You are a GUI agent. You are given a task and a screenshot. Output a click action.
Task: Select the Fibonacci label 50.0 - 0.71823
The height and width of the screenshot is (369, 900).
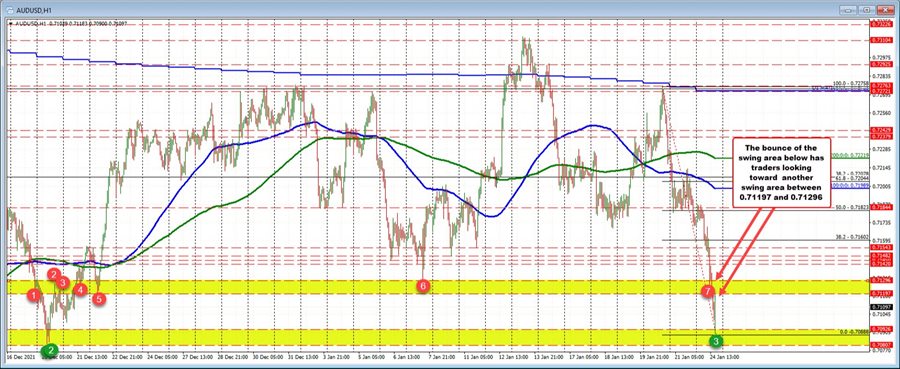[852, 207]
